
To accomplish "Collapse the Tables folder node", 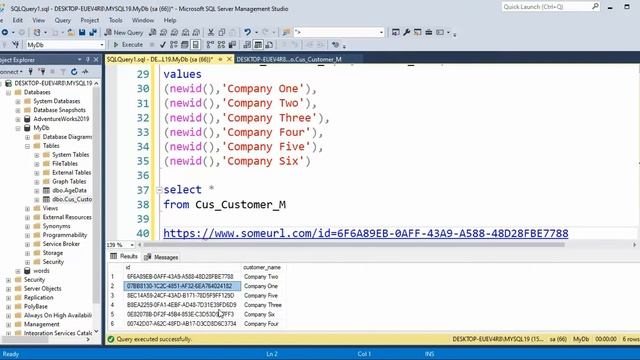I will point(27,146).
